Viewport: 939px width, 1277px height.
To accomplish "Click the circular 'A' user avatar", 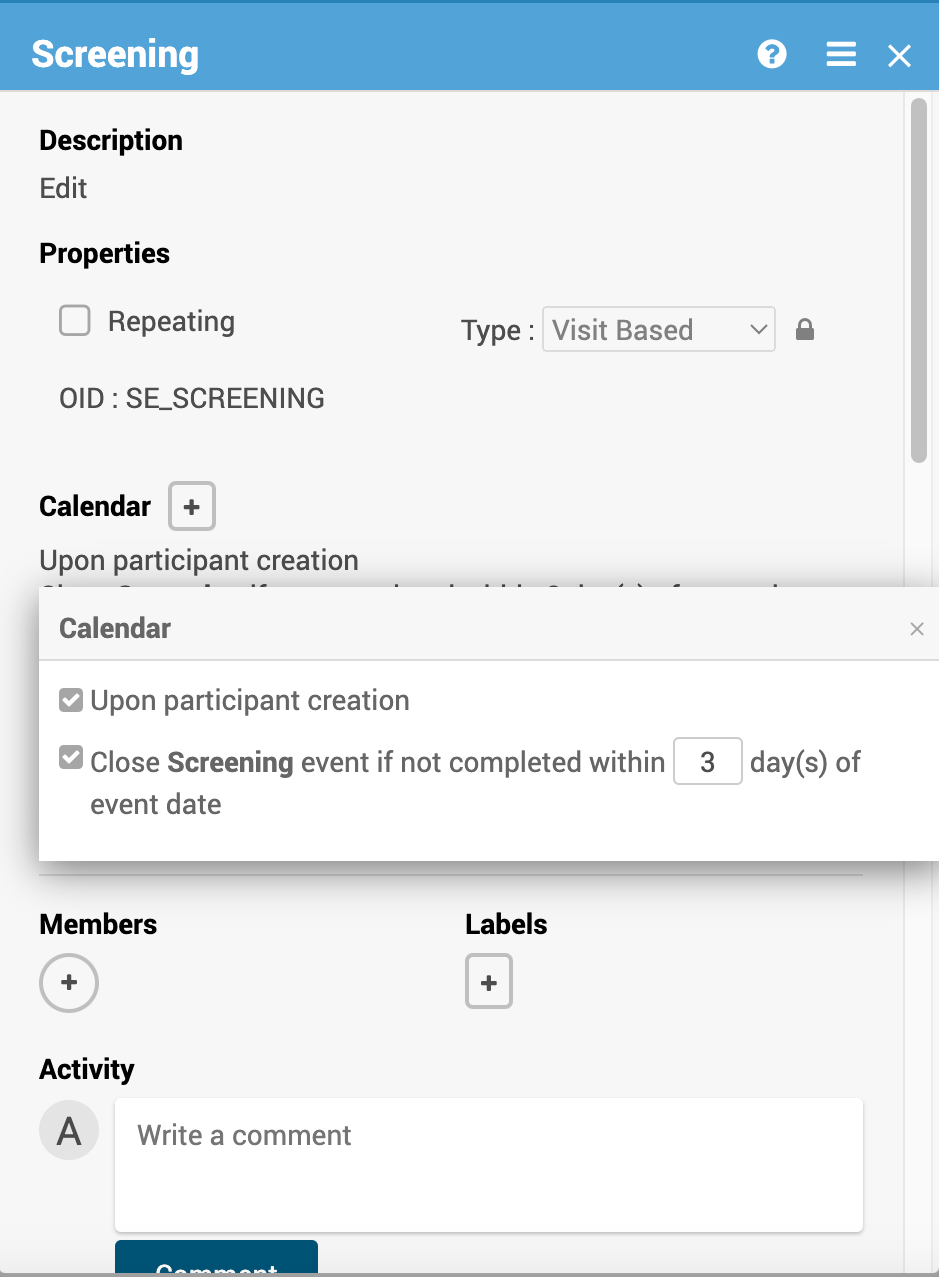I will pos(68,1129).
